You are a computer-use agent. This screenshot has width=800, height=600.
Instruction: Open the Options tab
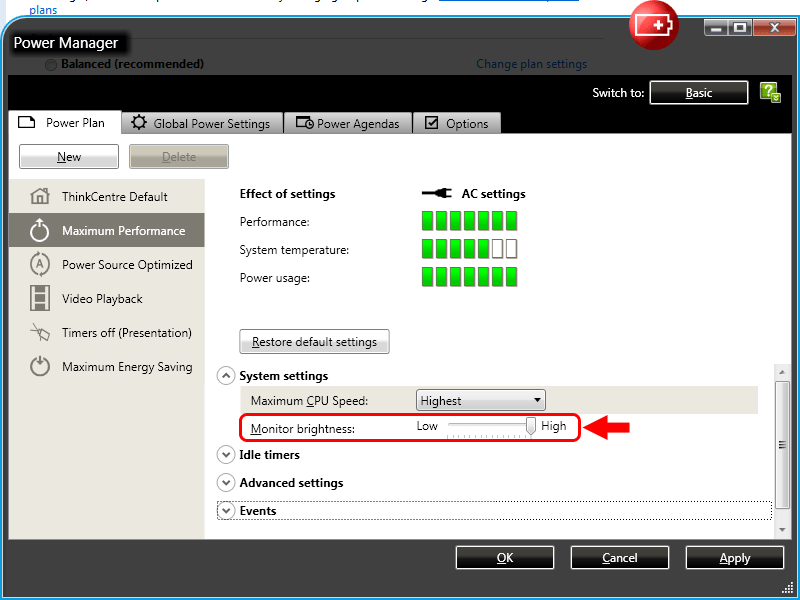pos(457,123)
